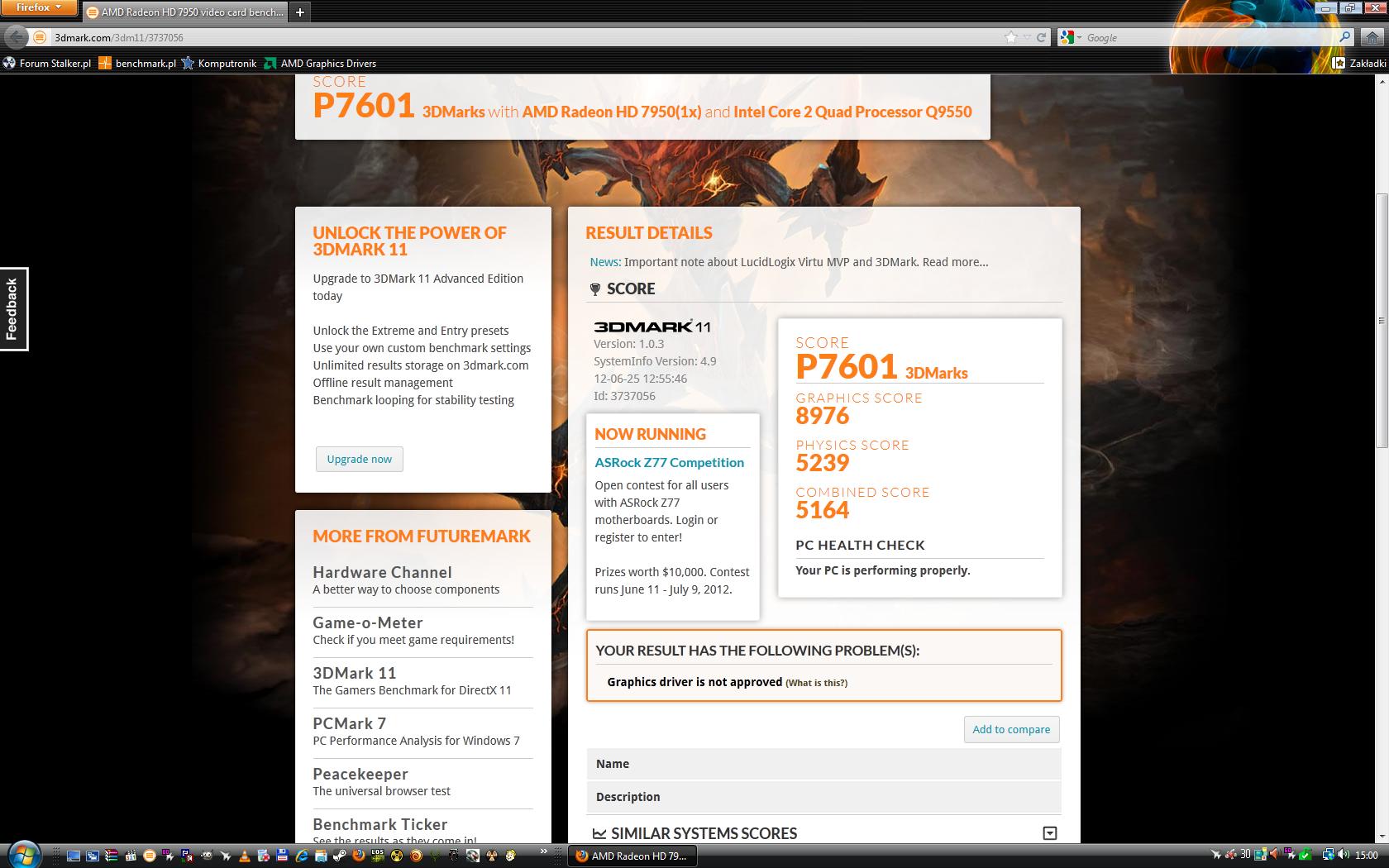Open the ASRock Z77 Competition link

click(x=669, y=463)
